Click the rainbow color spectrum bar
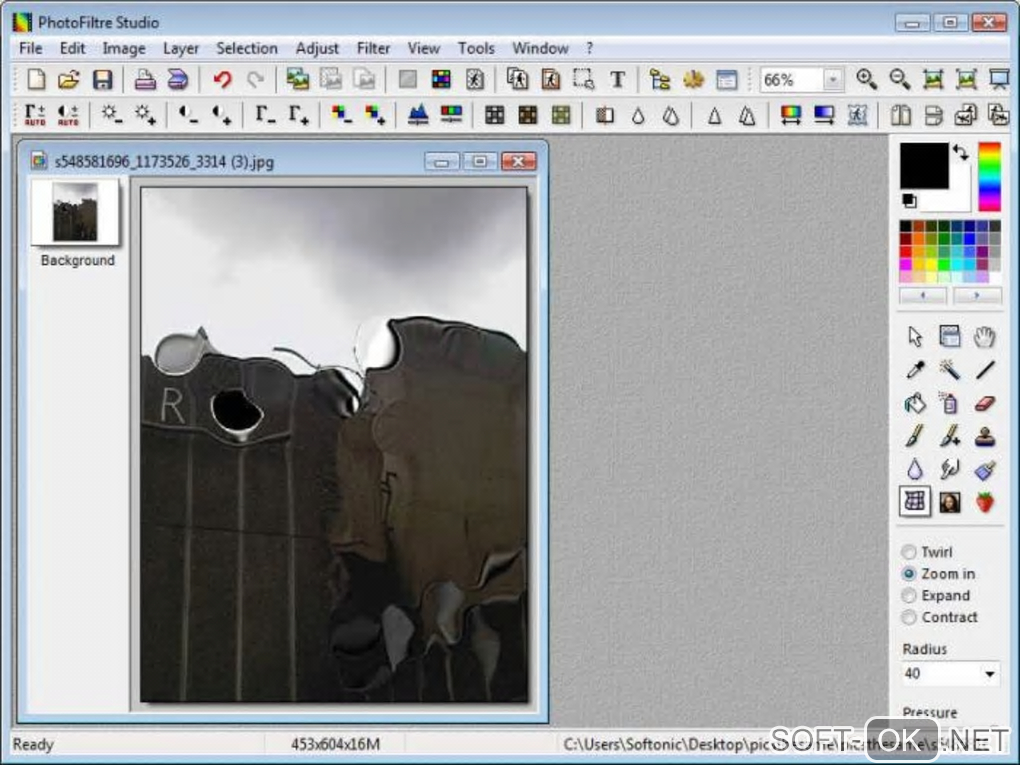Viewport: 1020px width, 765px height. [989, 177]
